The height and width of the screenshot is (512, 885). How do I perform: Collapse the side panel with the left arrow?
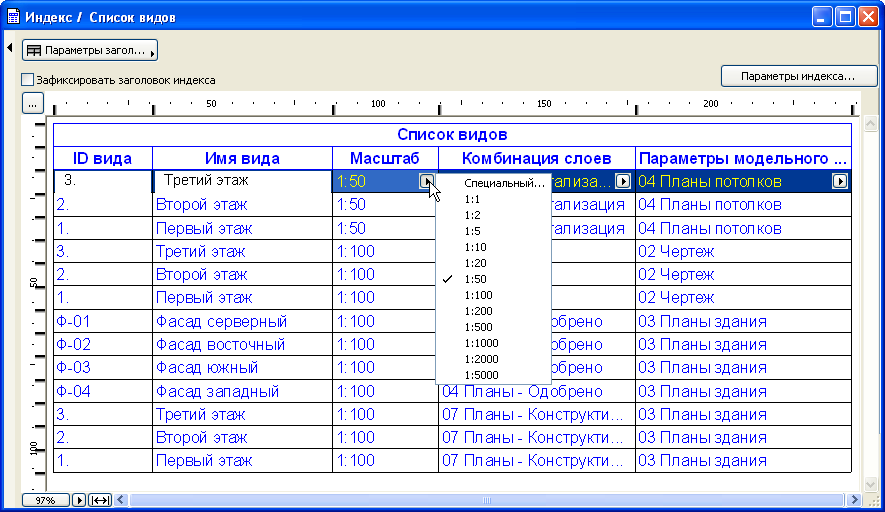point(9,49)
